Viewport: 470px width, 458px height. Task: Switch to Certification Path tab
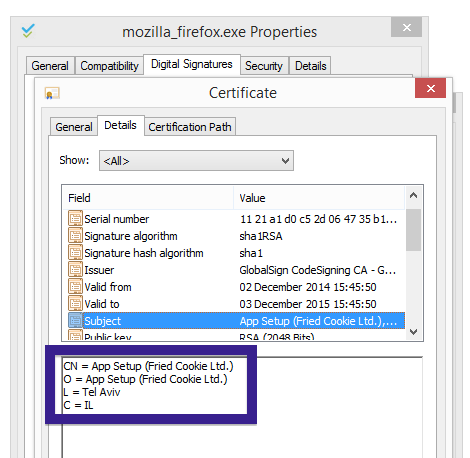[x=190, y=127]
